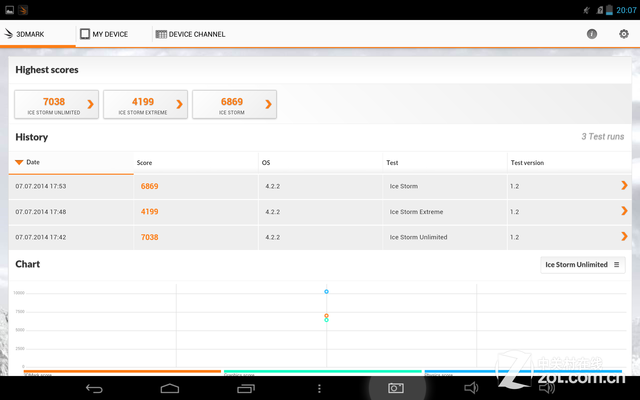Select the 07.07.2014 17:48 date cell
The height and width of the screenshot is (400, 640).
point(71,212)
